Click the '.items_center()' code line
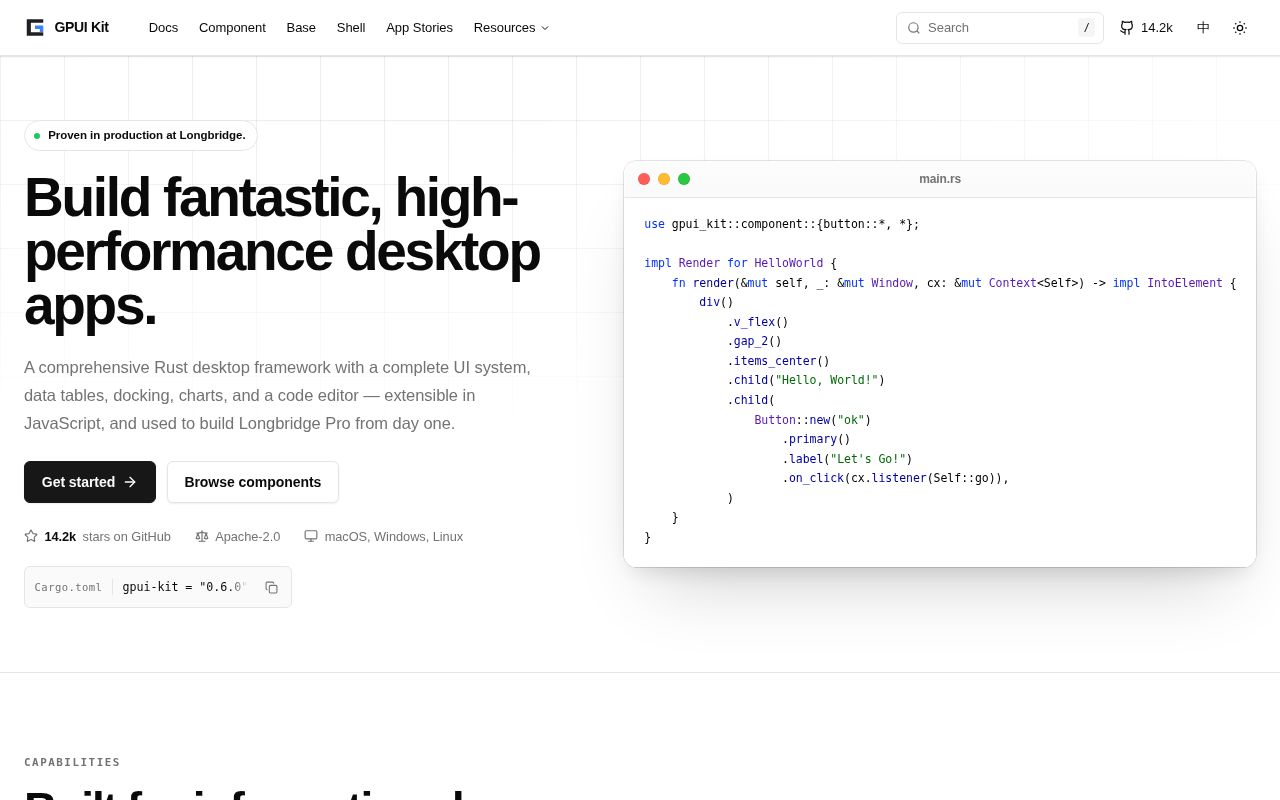 click(x=778, y=361)
